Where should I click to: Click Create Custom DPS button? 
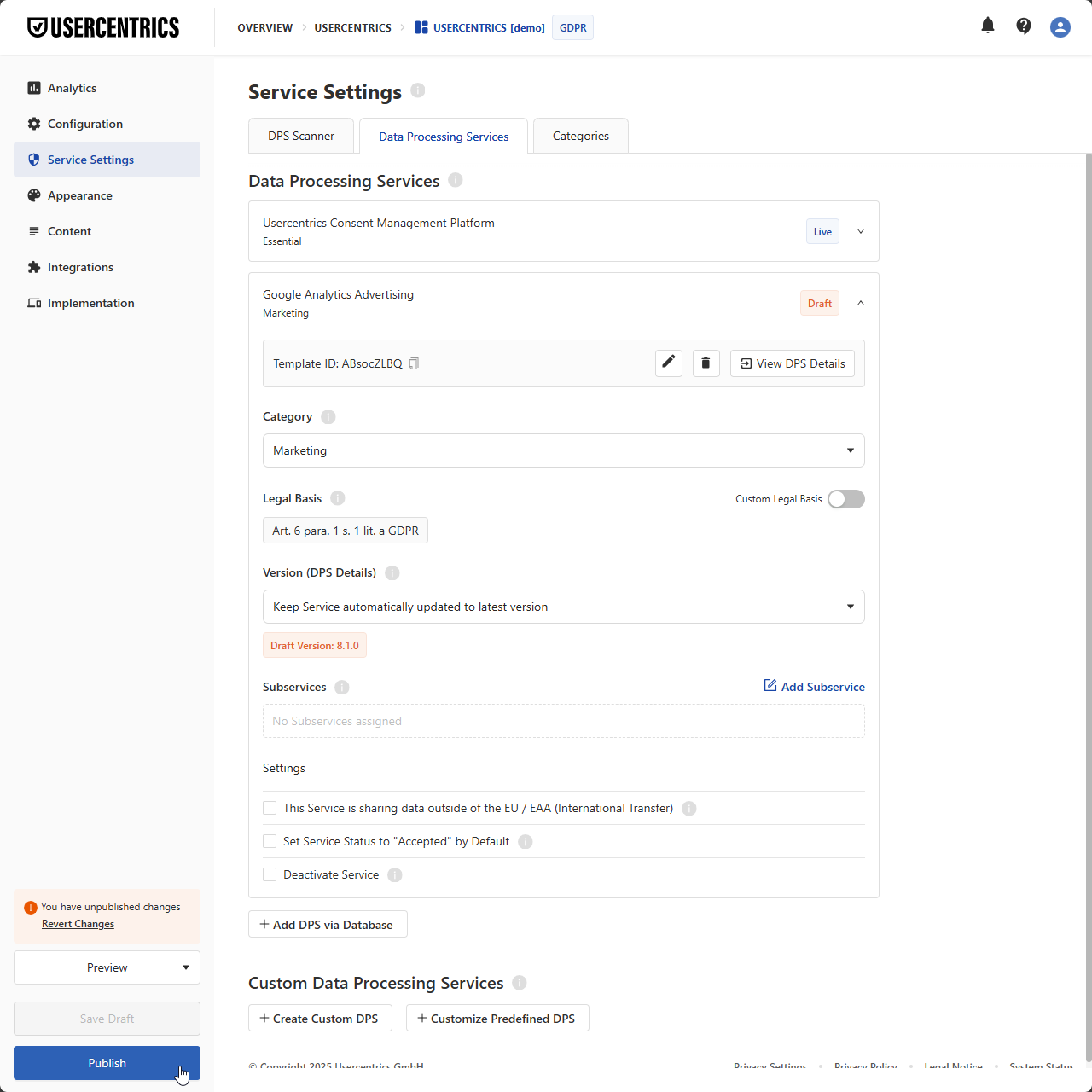pyautogui.click(x=320, y=1018)
